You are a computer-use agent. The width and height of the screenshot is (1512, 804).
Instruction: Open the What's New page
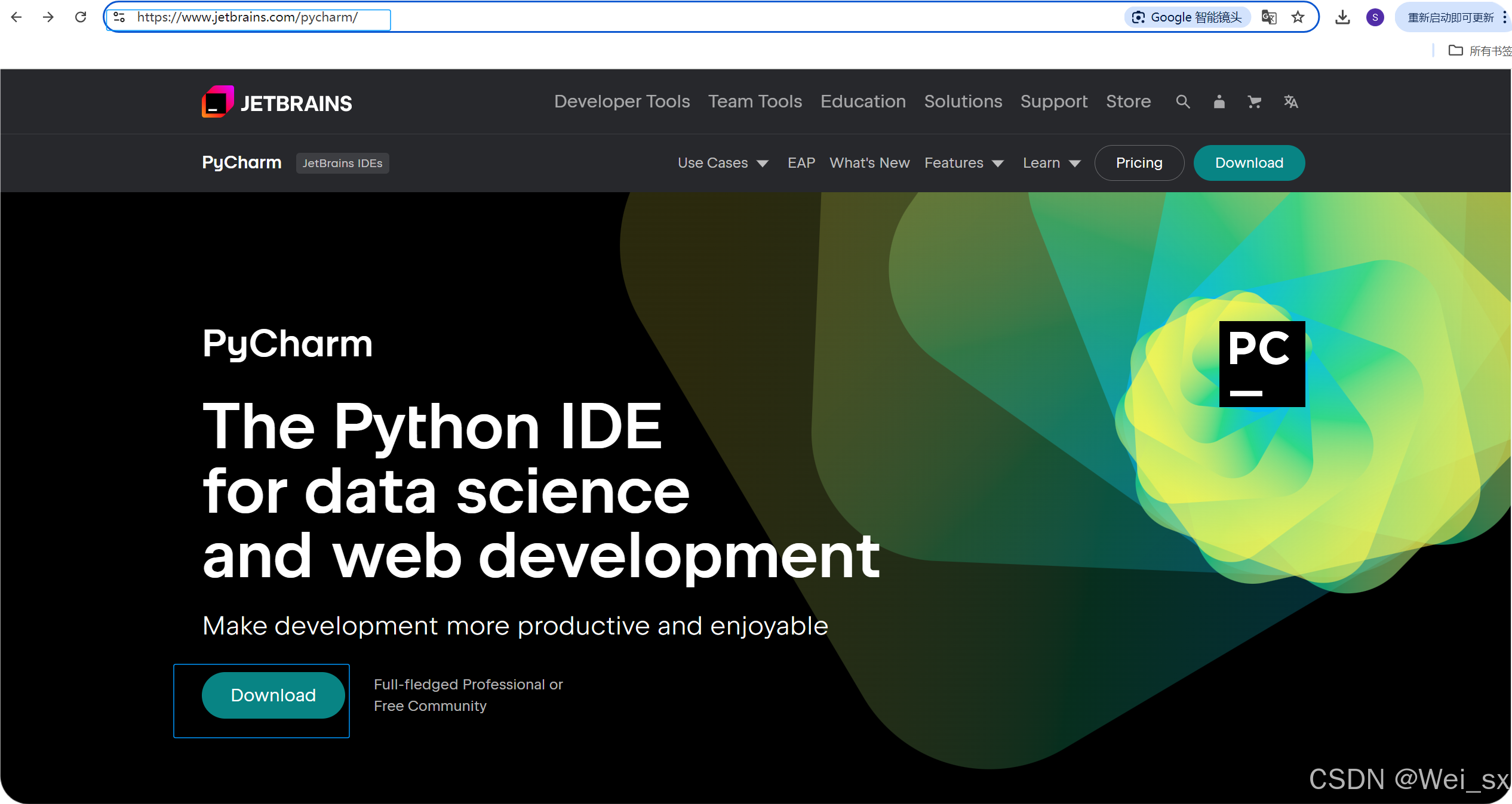coord(869,163)
